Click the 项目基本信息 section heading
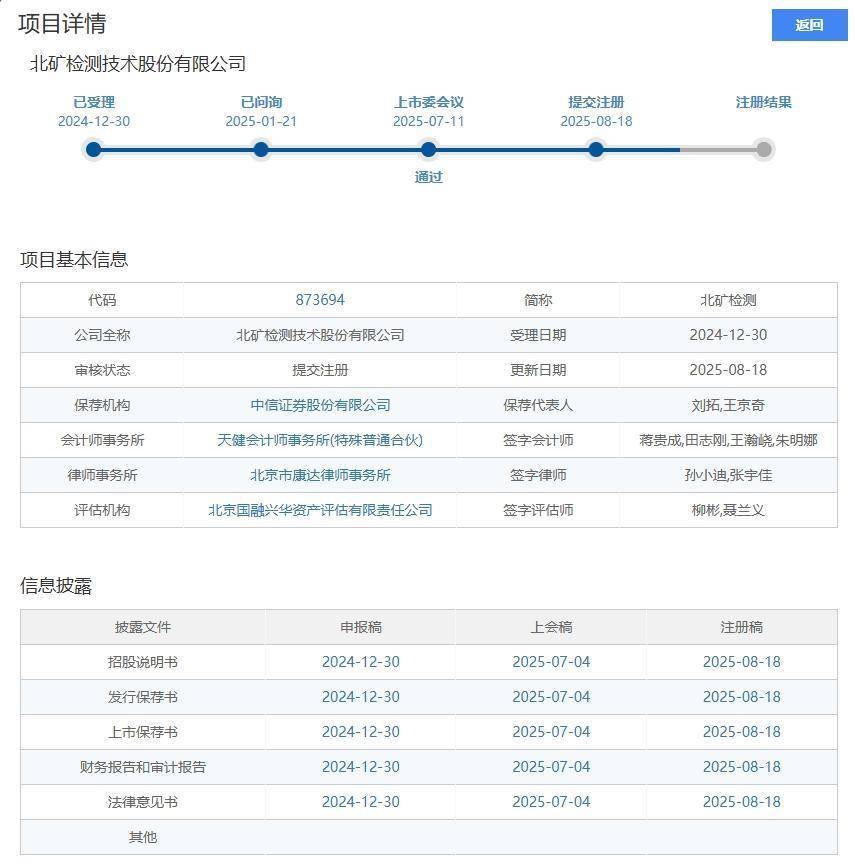 click(x=74, y=259)
